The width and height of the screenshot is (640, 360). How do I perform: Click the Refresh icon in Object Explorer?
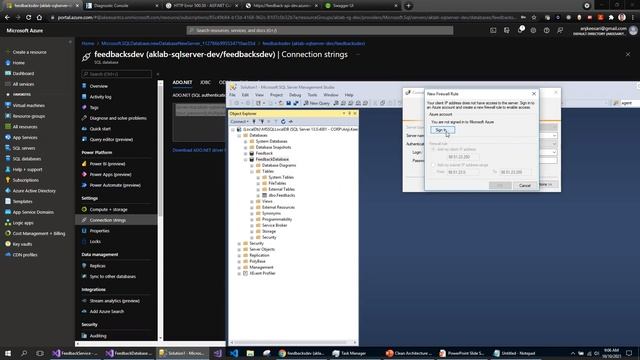point(283,122)
